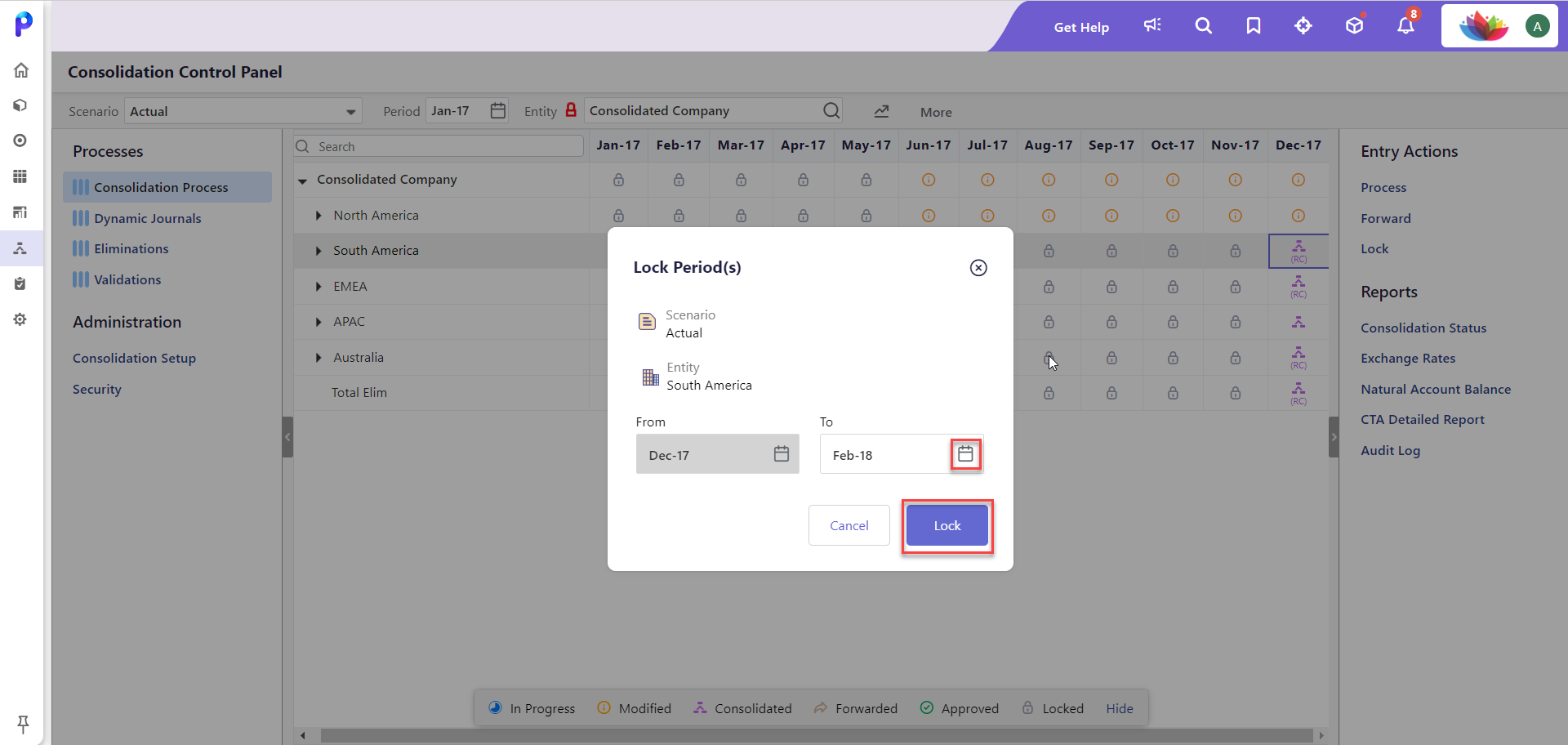Click Forward under Entry Actions
This screenshot has width=1568, height=745.
coord(1385,218)
